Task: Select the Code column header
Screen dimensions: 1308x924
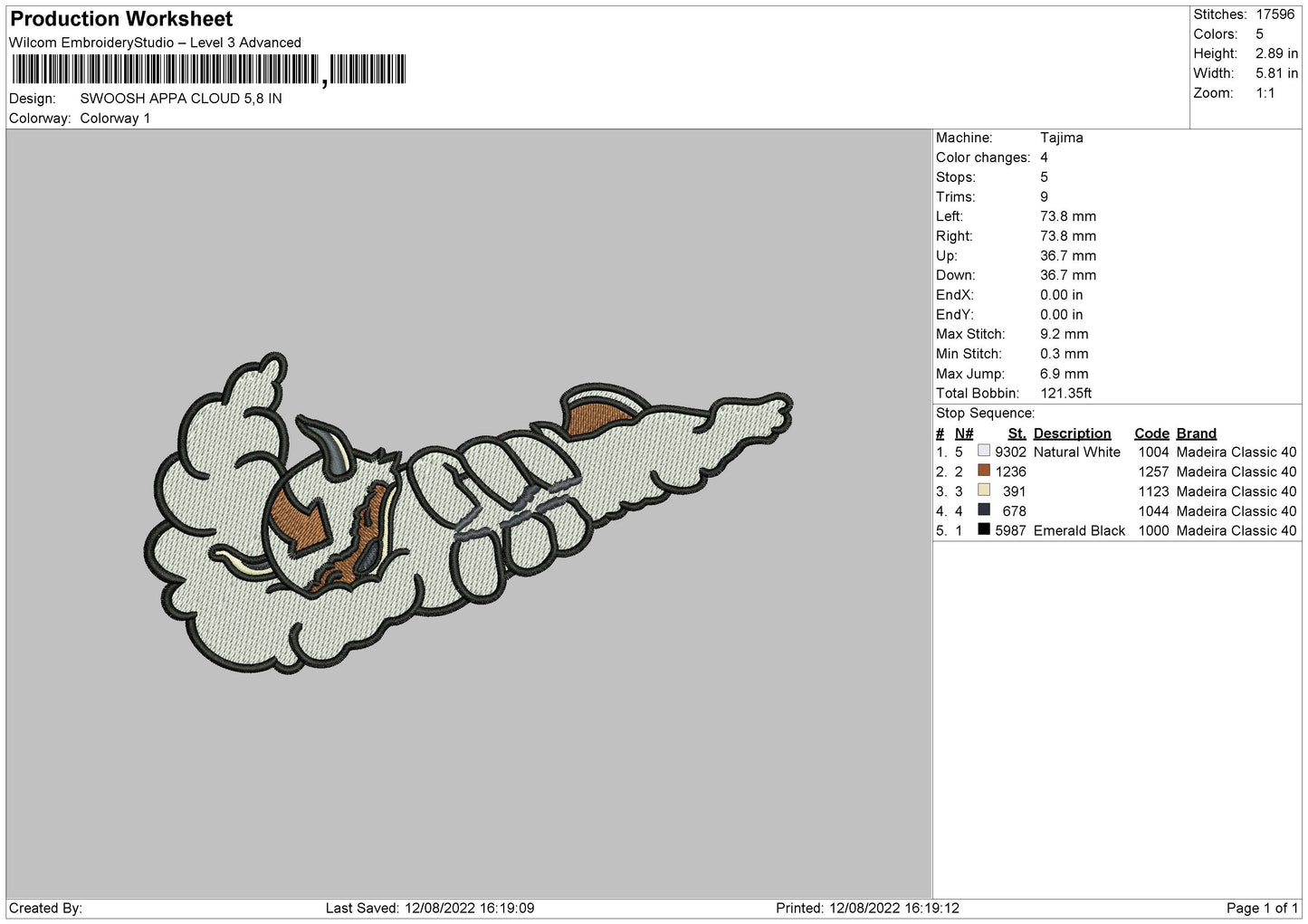Action: pos(1151,433)
